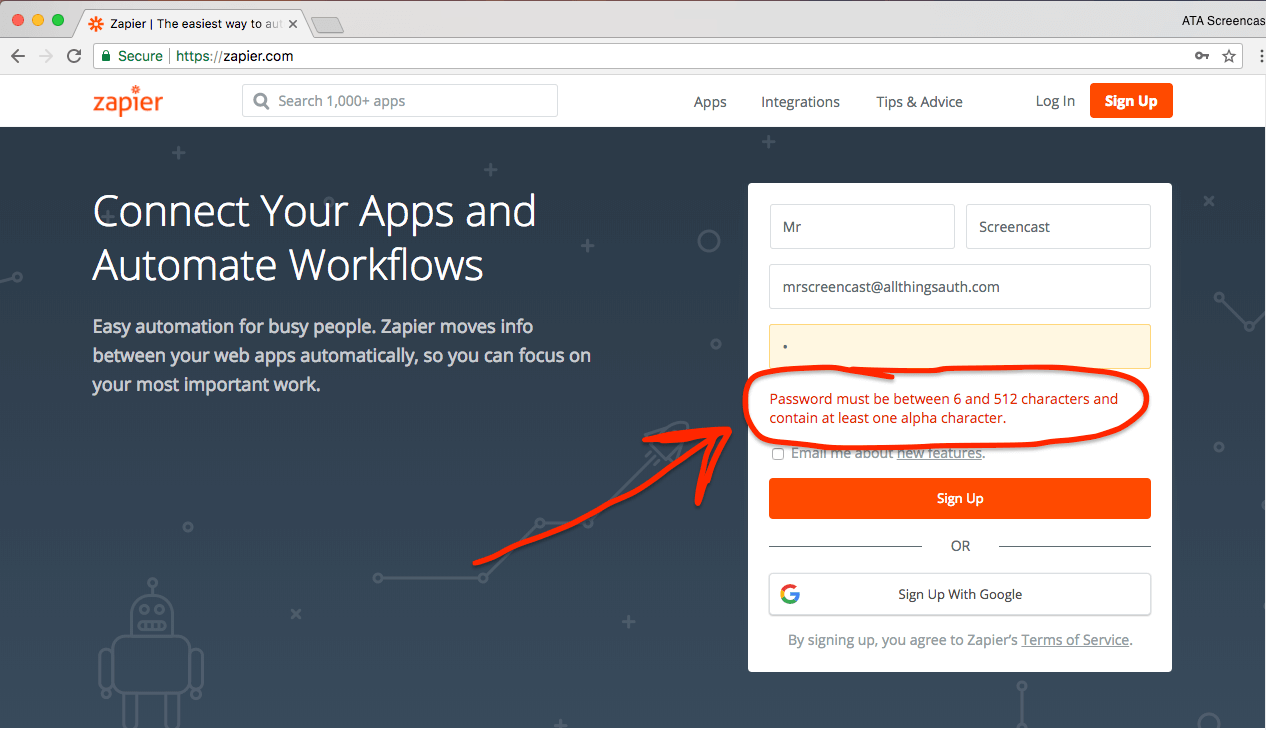Open saved passwords via the key icon

(x=1202, y=56)
